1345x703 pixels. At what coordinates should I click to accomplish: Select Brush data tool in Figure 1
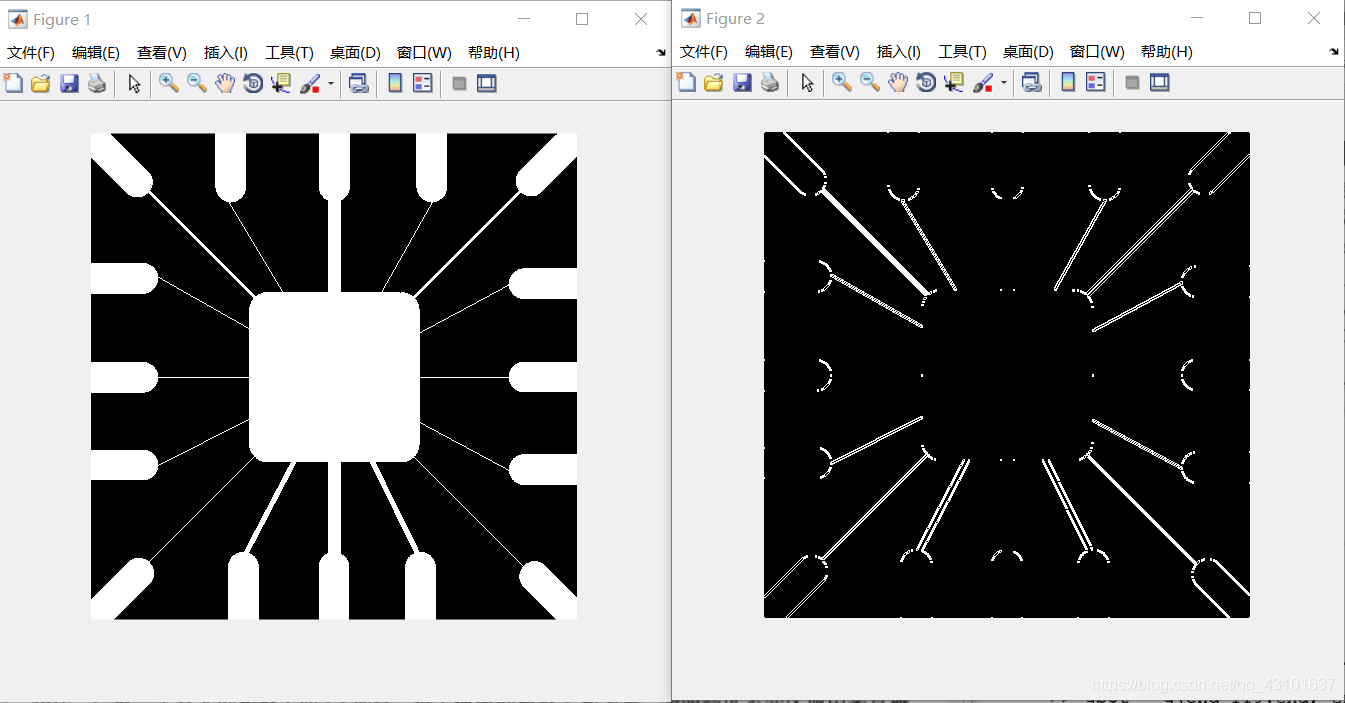(x=310, y=84)
